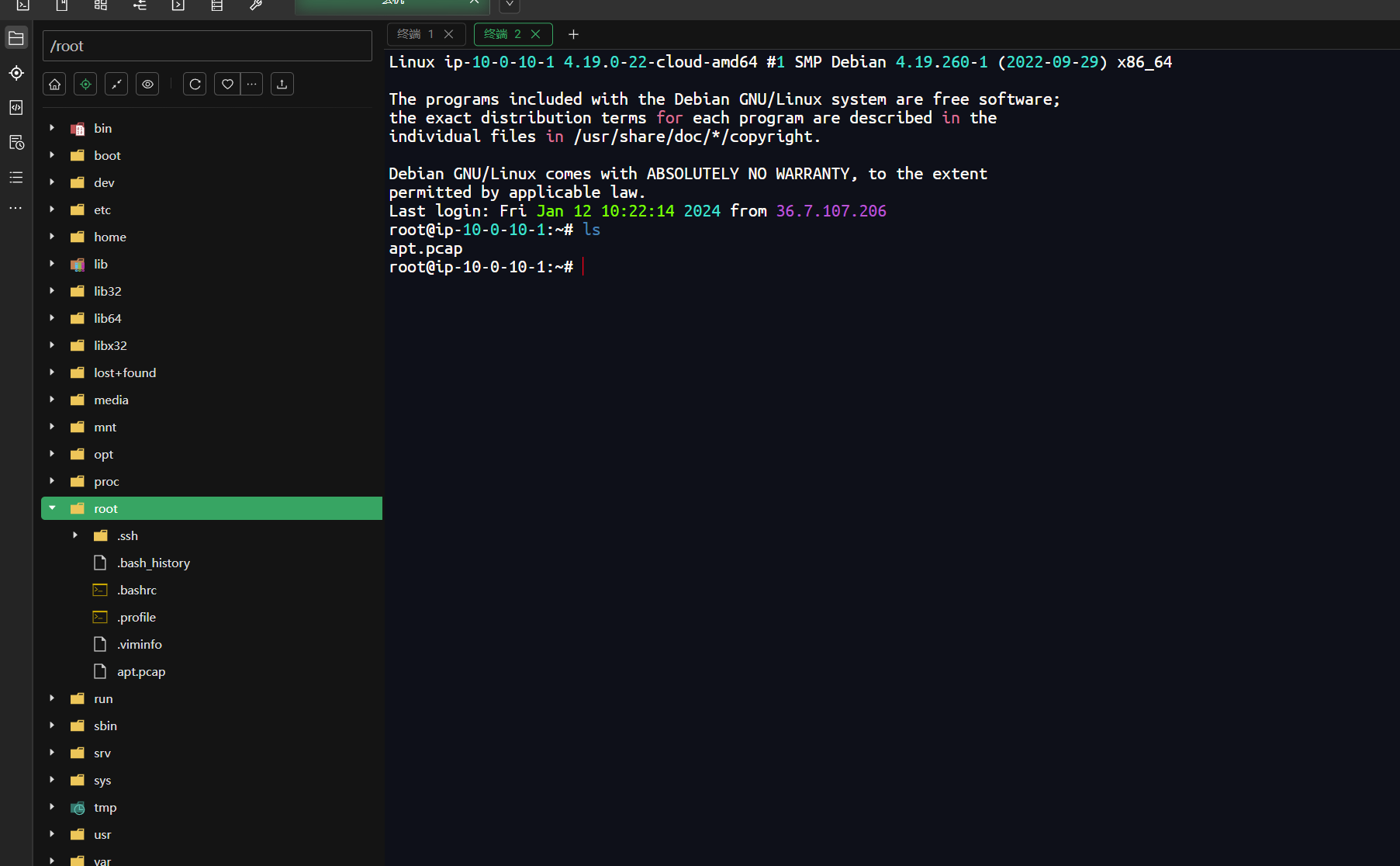Image resolution: width=1400 pixels, height=866 pixels.
Task: Add a new terminal tab
Action: [573, 34]
